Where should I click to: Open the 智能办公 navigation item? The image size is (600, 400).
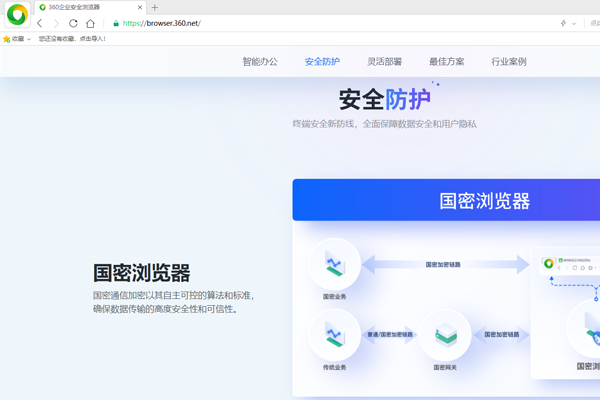tap(260, 62)
